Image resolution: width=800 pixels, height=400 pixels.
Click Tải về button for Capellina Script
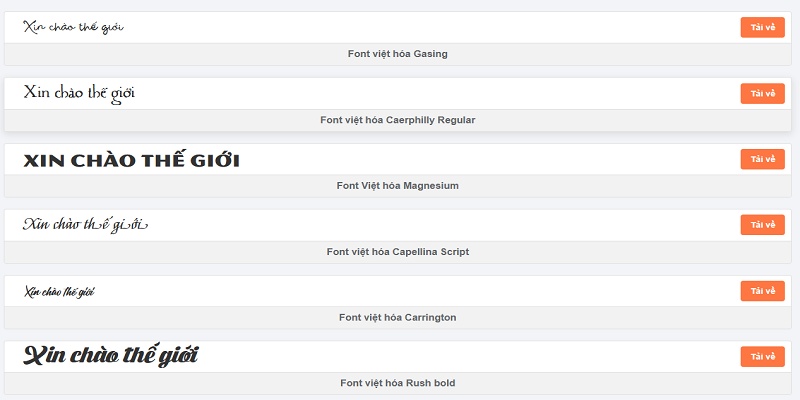(762, 225)
